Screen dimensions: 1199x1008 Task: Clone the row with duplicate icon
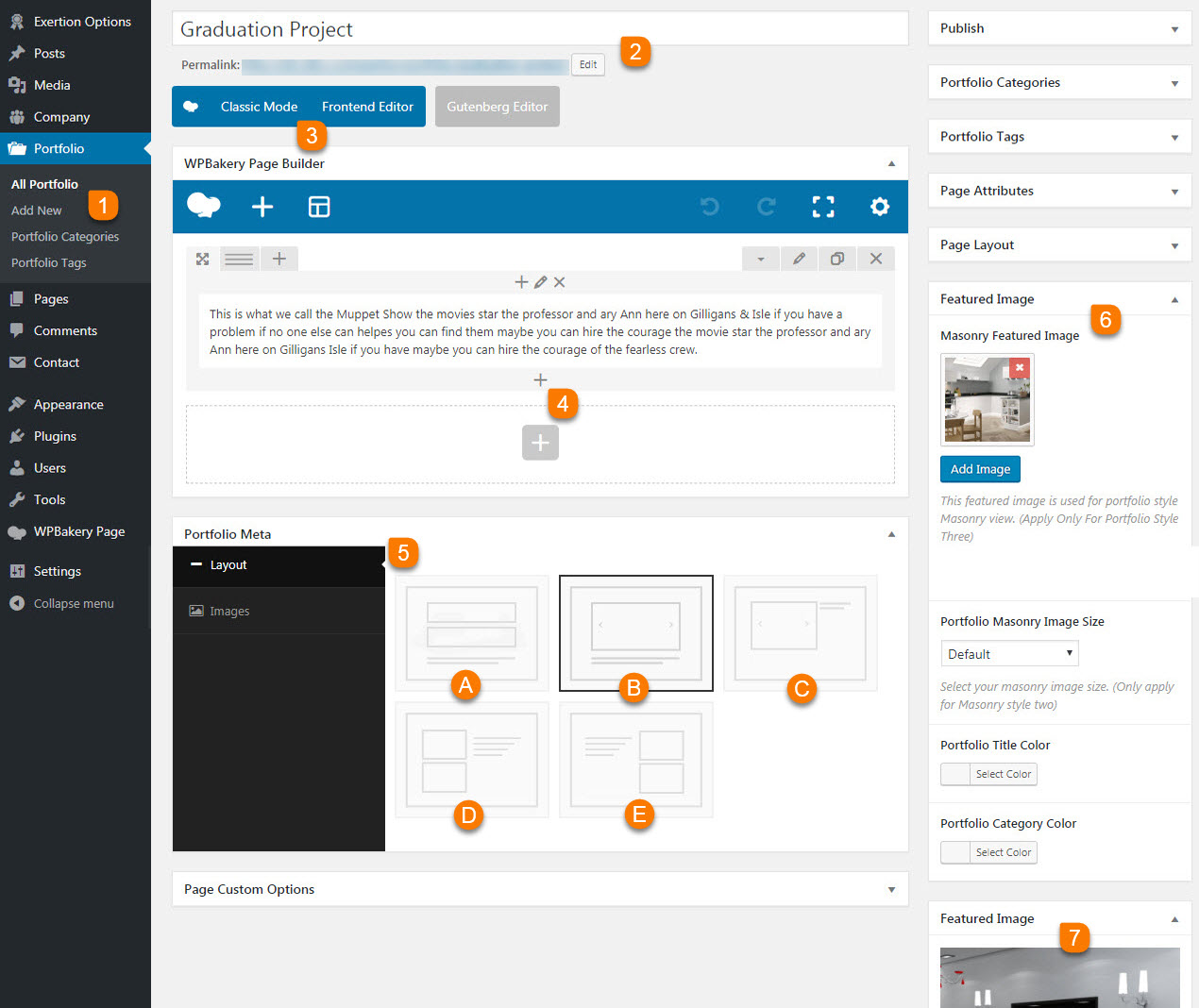click(x=837, y=259)
